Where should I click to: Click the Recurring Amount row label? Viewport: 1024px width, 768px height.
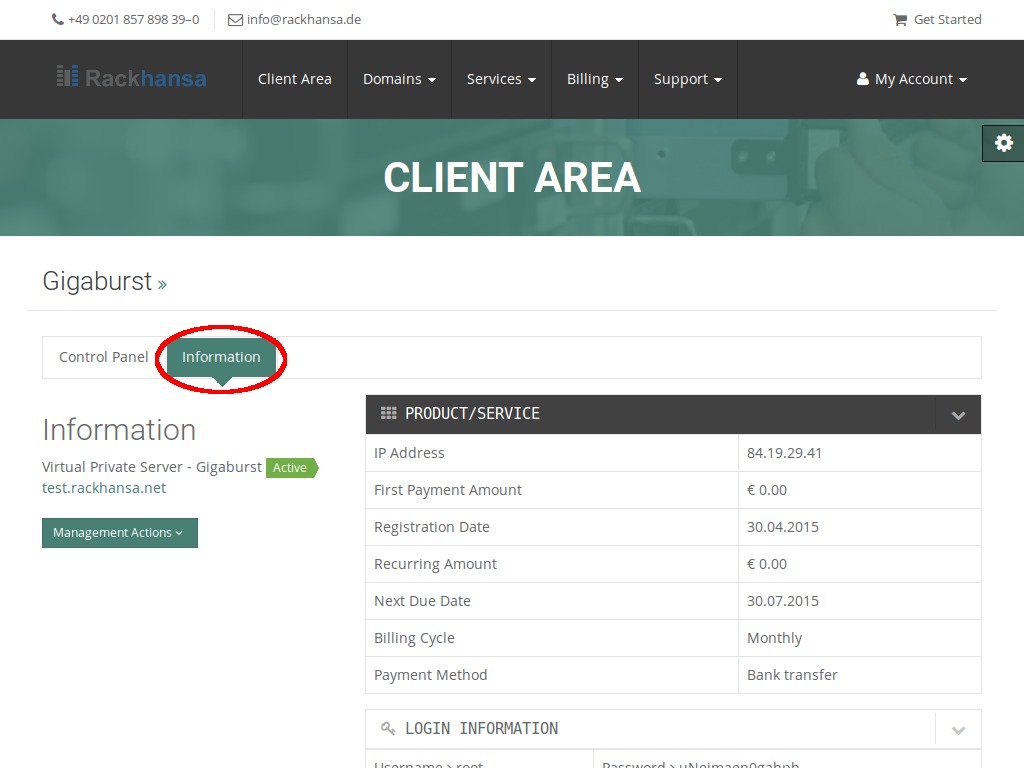[x=435, y=564]
